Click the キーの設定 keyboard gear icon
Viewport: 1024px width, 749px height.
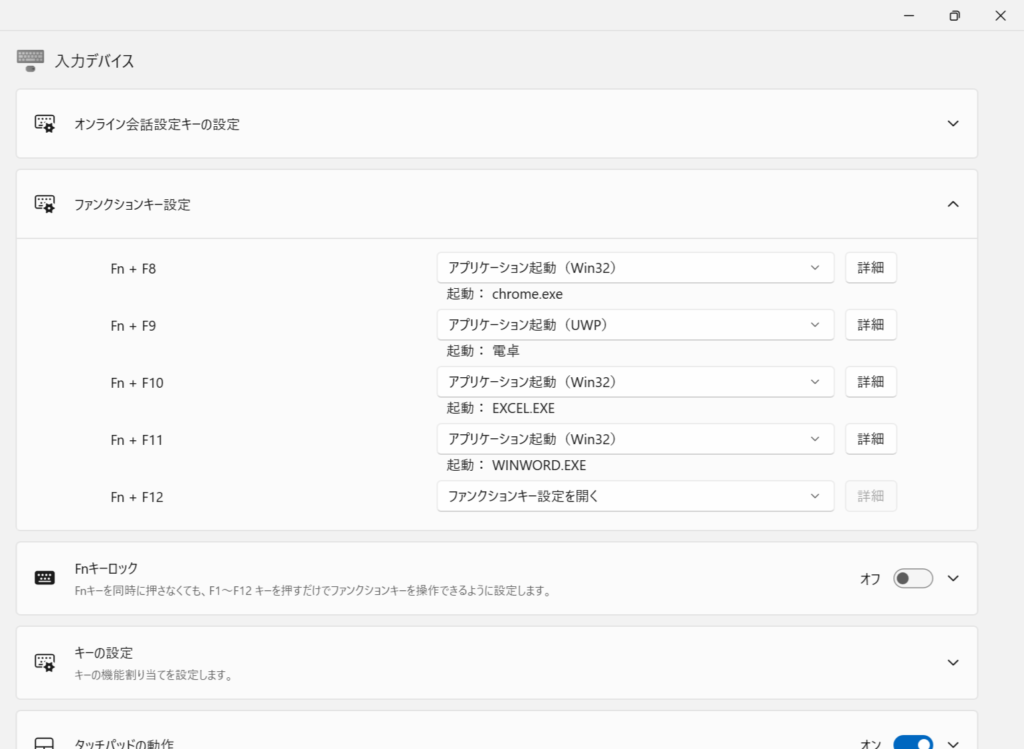(45, 662)
